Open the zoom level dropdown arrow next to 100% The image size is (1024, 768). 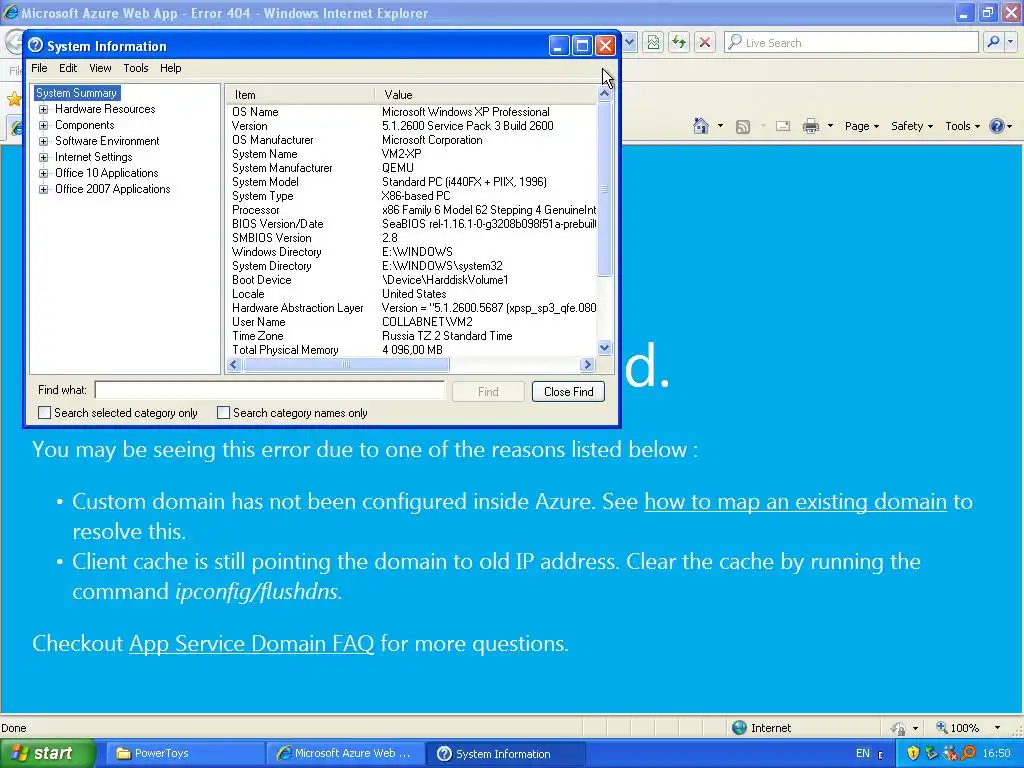997,728
